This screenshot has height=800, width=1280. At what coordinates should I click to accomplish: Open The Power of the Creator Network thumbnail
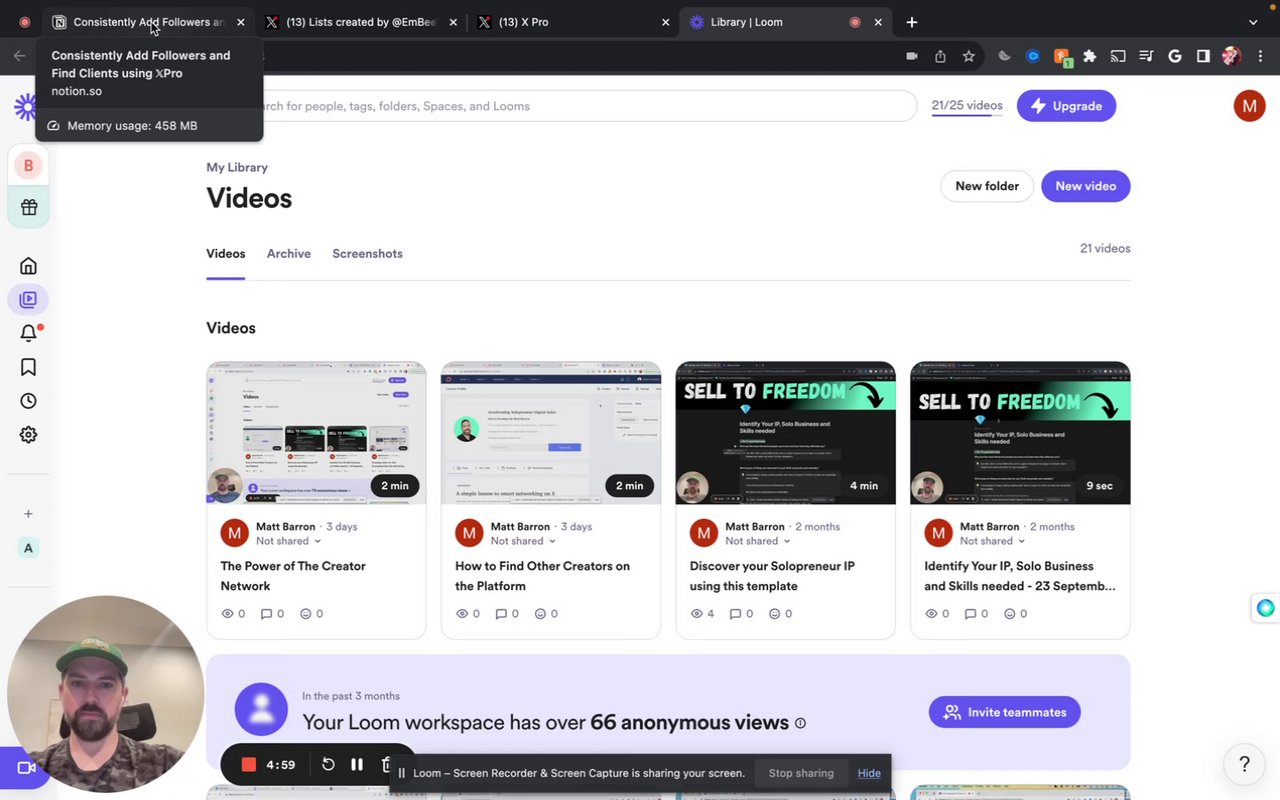[x=316, y=433]
